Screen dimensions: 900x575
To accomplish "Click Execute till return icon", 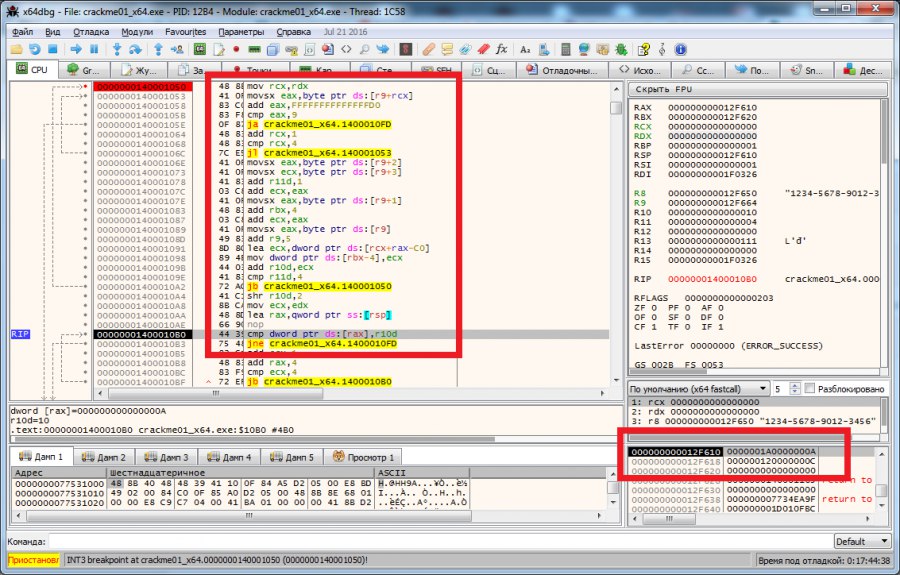I will (158, 49).
